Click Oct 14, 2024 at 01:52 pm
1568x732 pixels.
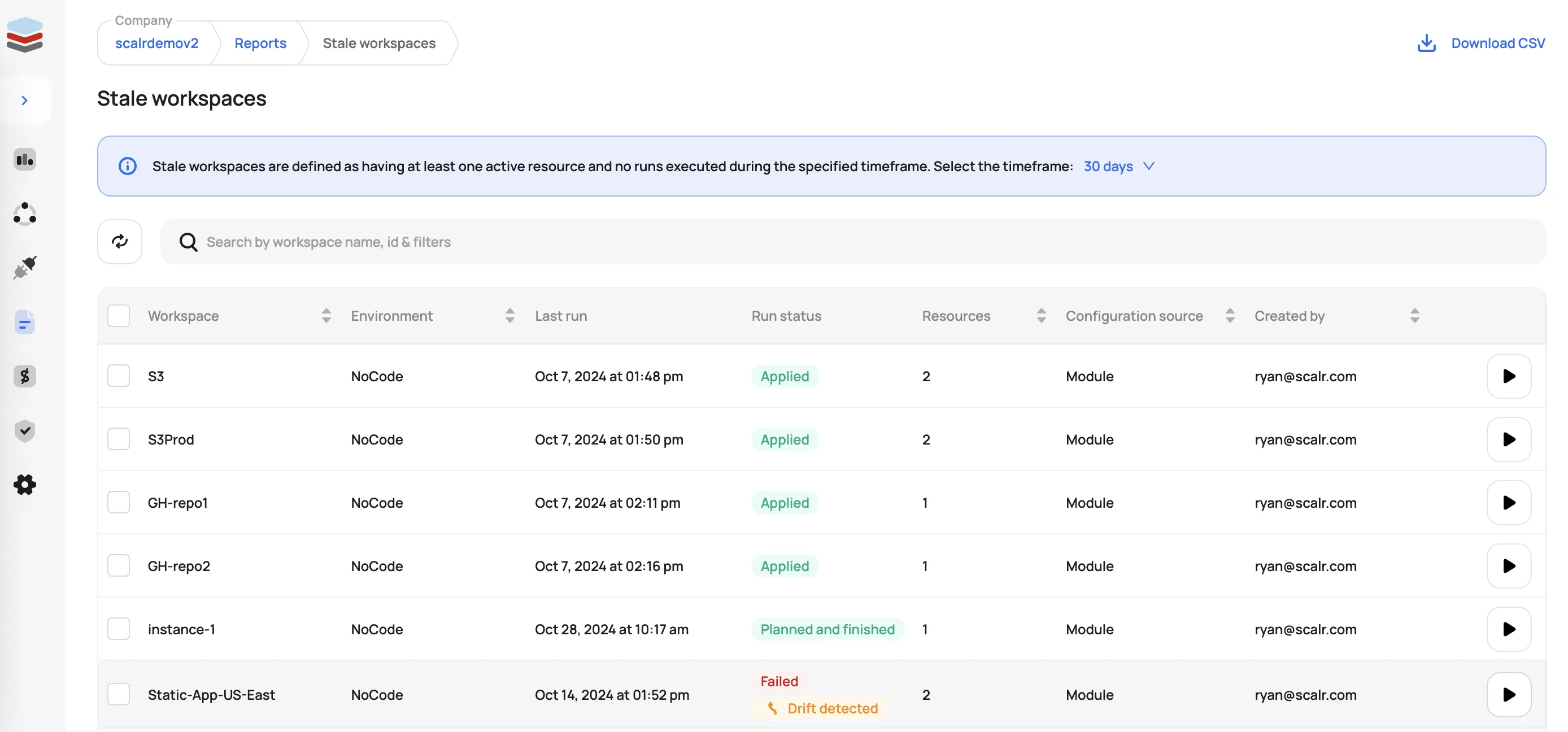click(612, 694)
